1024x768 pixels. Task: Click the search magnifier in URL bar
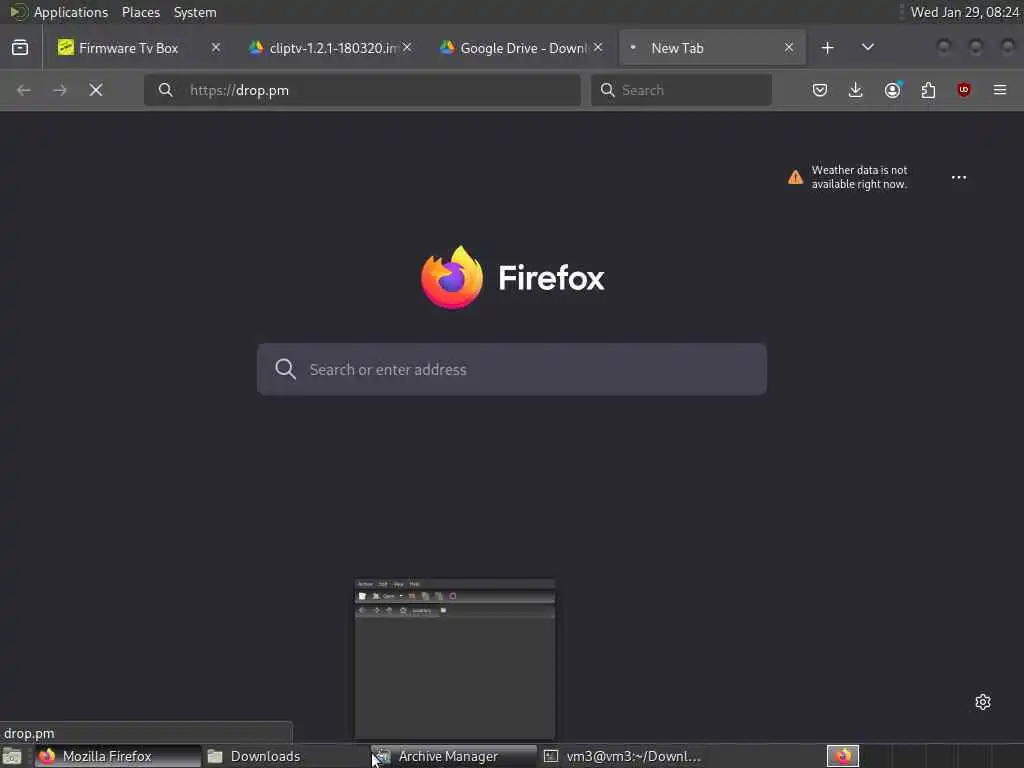(x=166, y=90)
